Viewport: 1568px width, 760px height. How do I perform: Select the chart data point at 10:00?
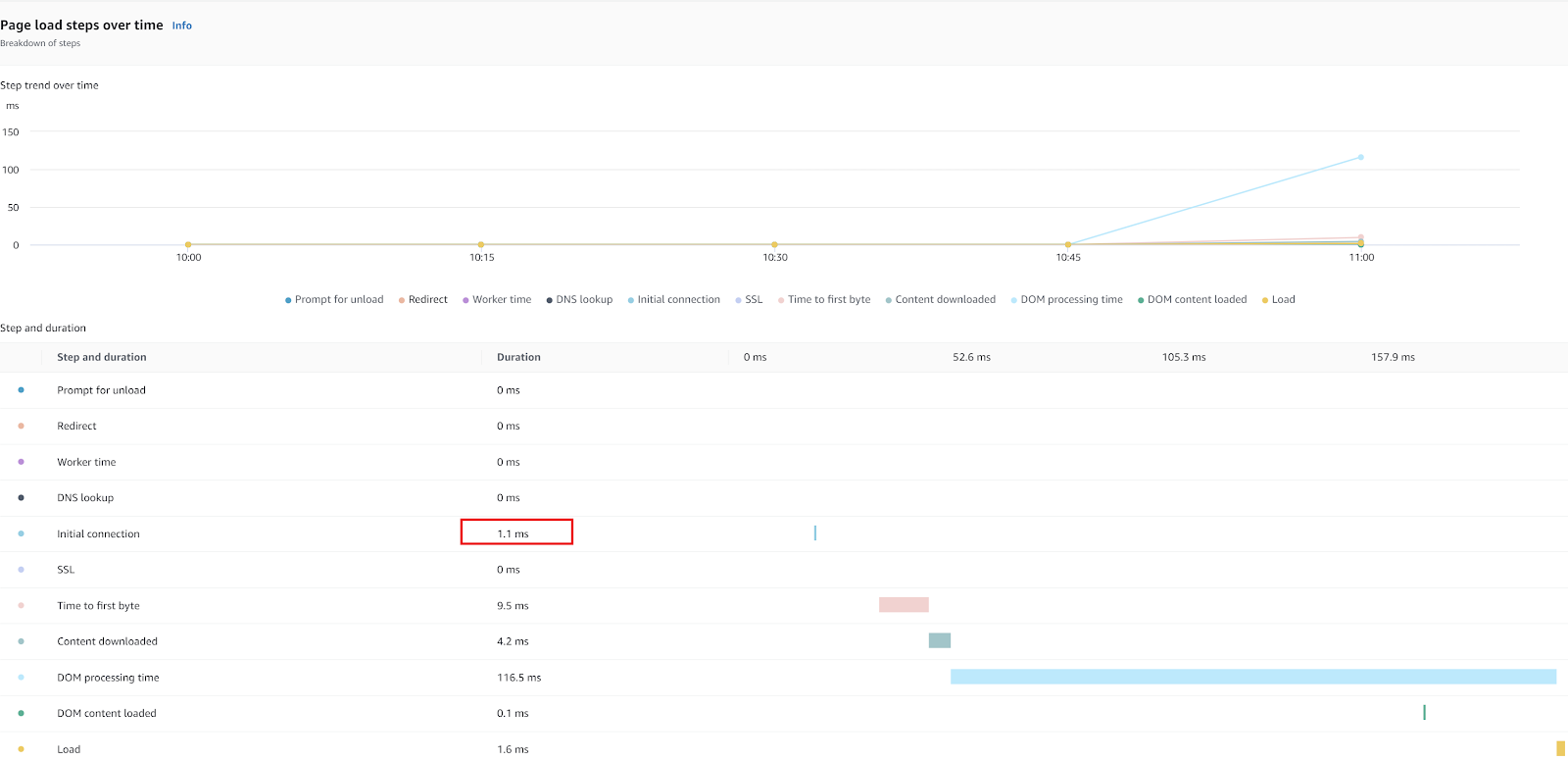(x=188, y=245)
